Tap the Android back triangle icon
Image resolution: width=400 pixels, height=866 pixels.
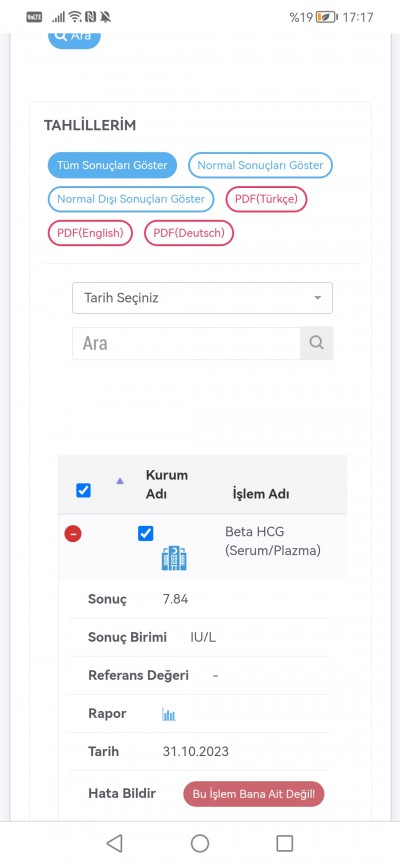(114, 843)
